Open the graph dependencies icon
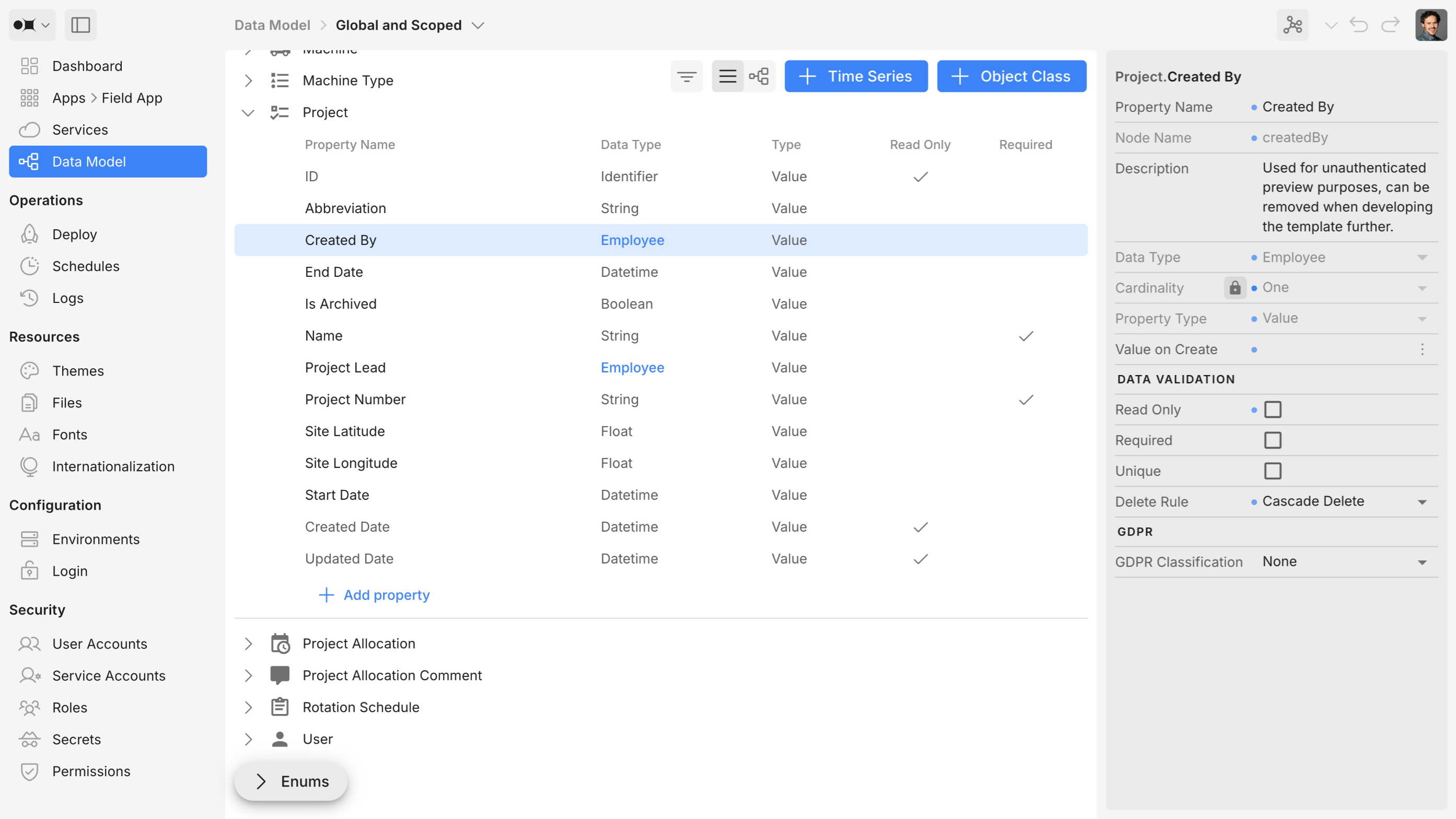The image size is (1456, 819). point(1292,25)
